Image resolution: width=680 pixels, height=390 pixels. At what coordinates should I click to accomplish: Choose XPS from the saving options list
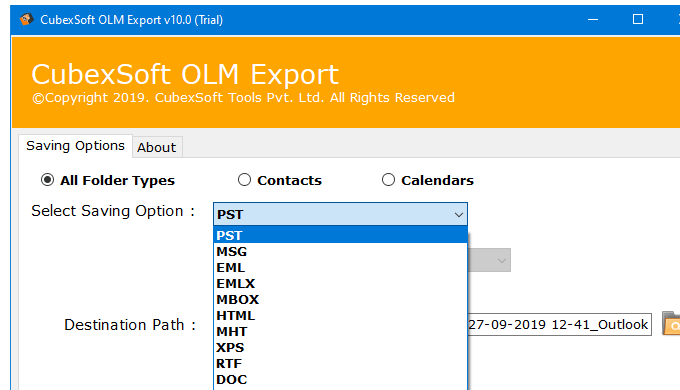tap(340, 347)
